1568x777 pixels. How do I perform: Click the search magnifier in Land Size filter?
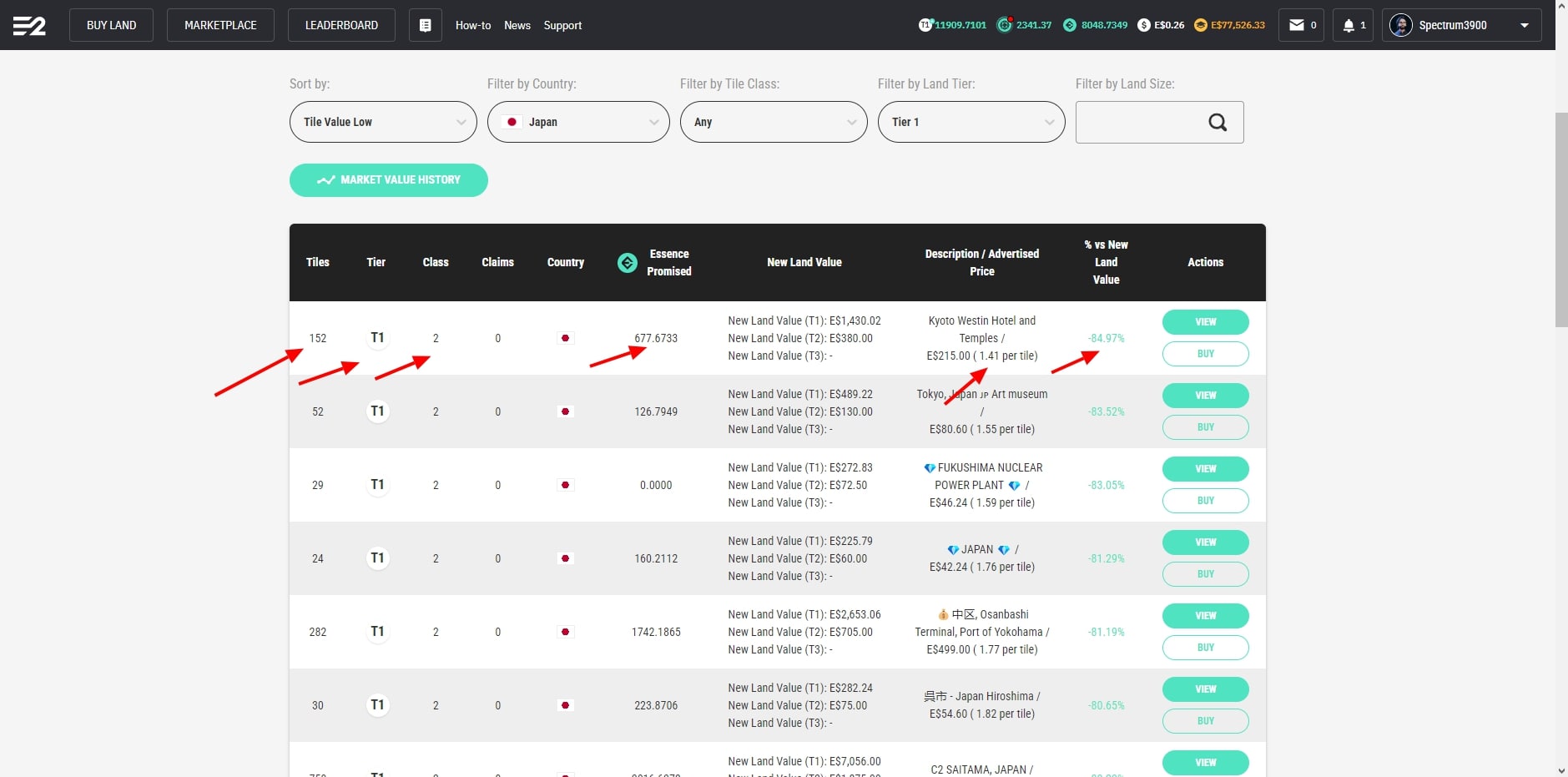[x=1218, y=123]
